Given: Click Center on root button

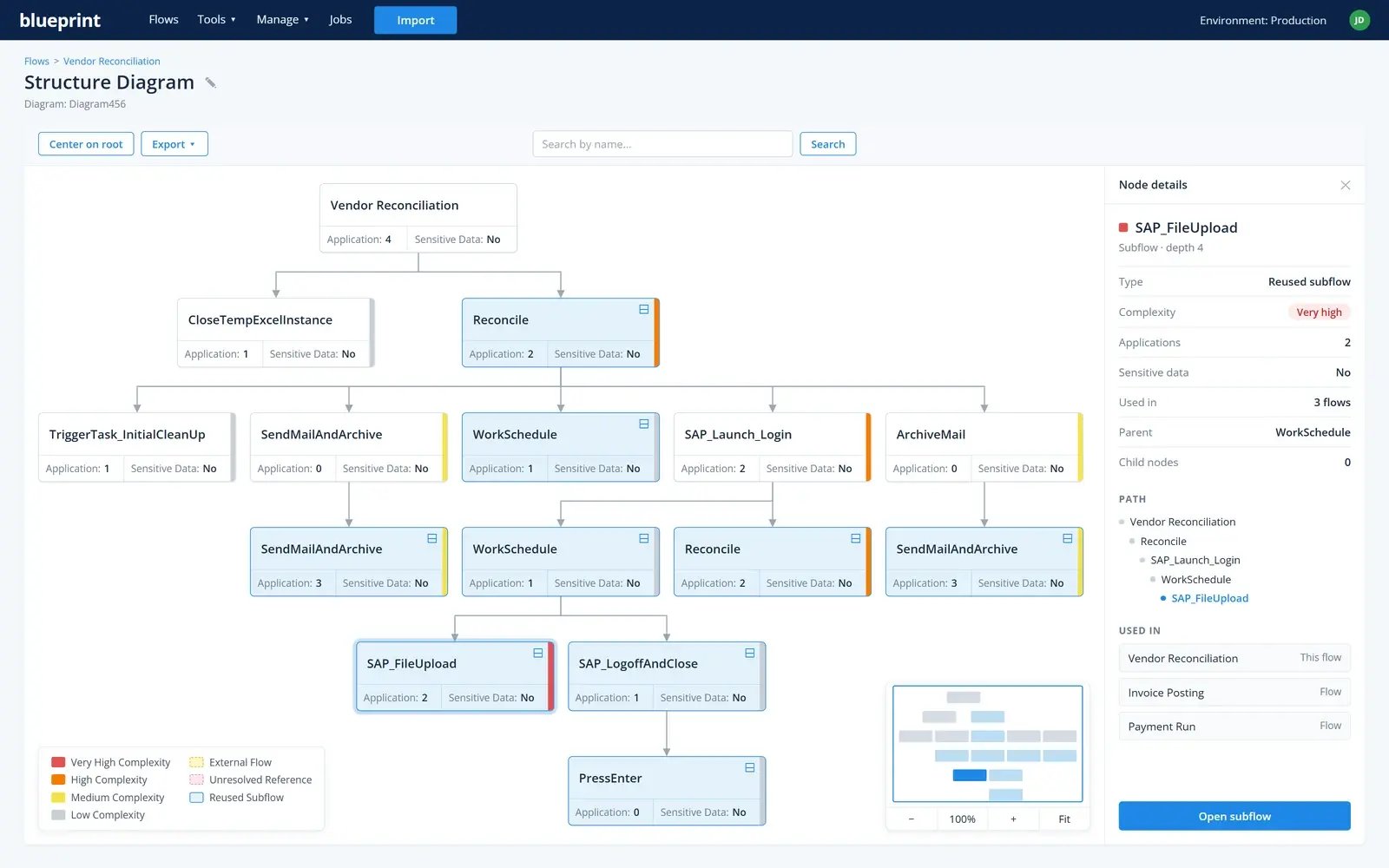Looking at the screenshot, I should coord(86,144).
